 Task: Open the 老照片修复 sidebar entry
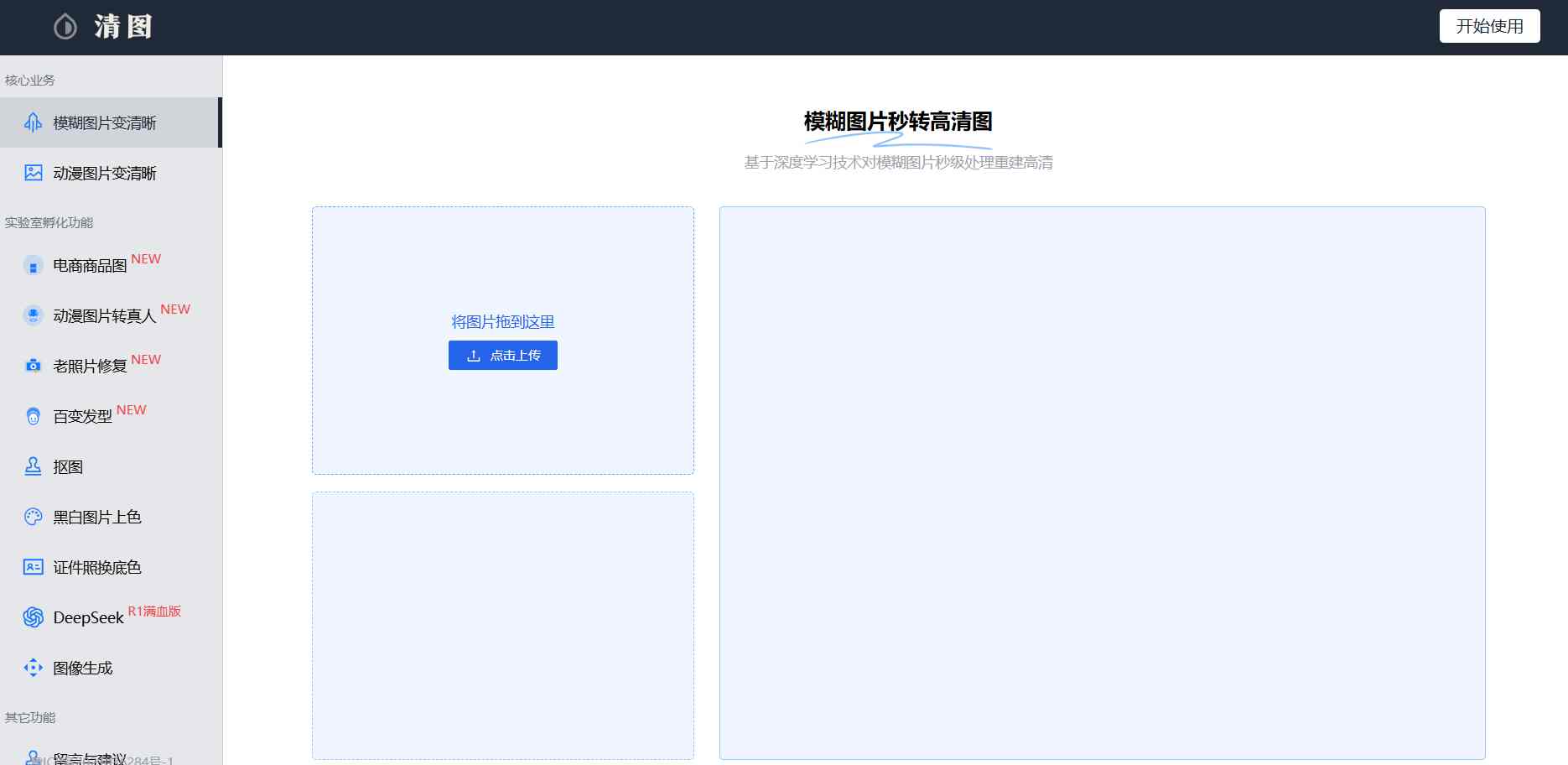coord(92,366)
